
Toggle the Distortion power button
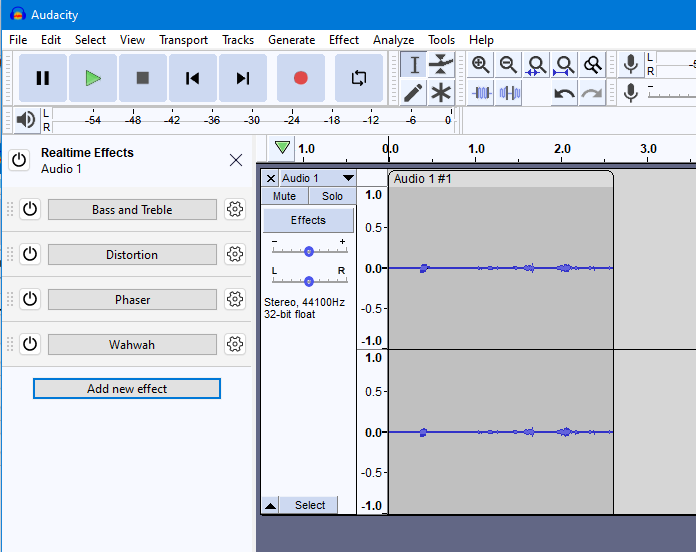[30, 254]
